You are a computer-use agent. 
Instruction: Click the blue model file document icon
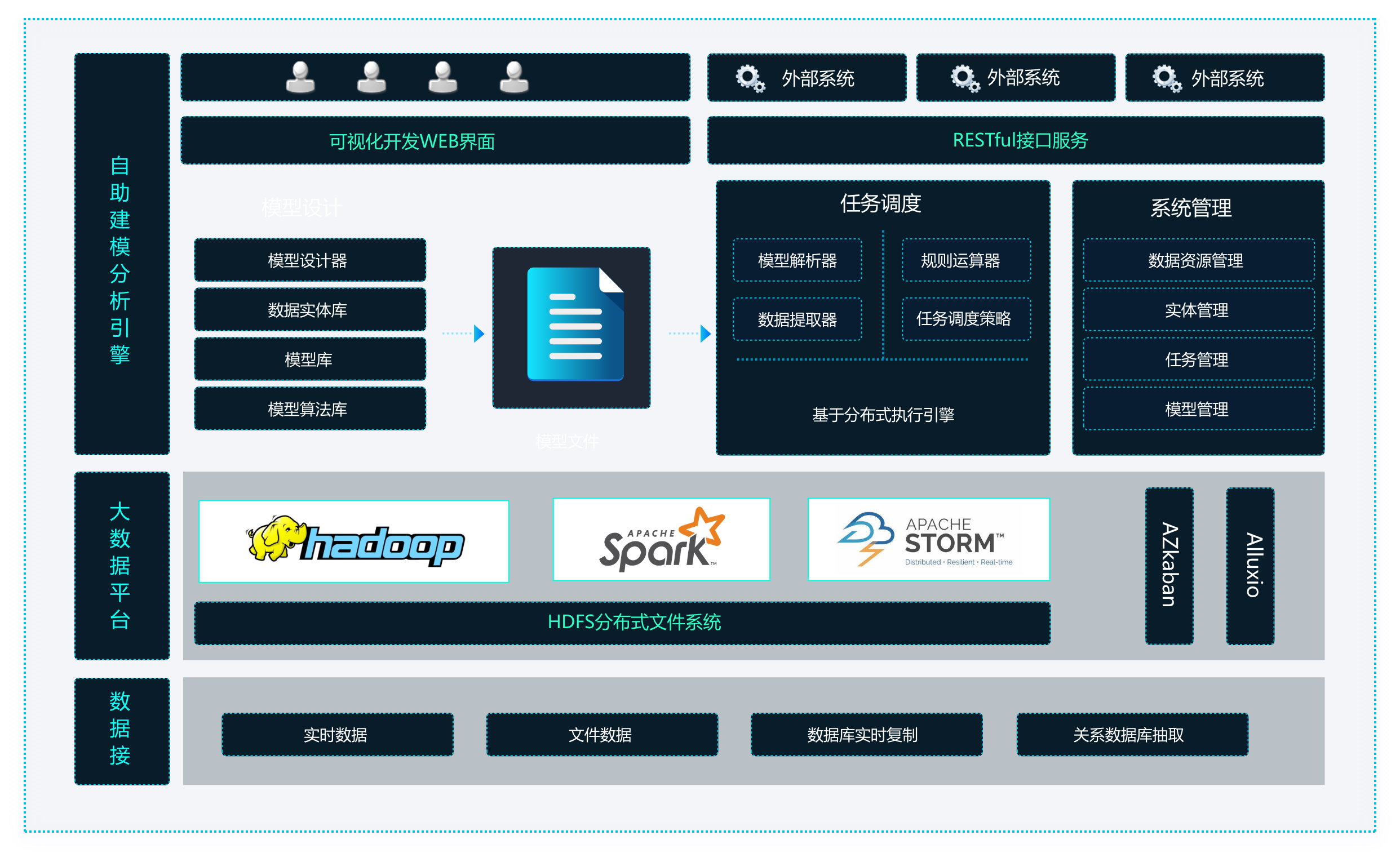coord(575,324)
